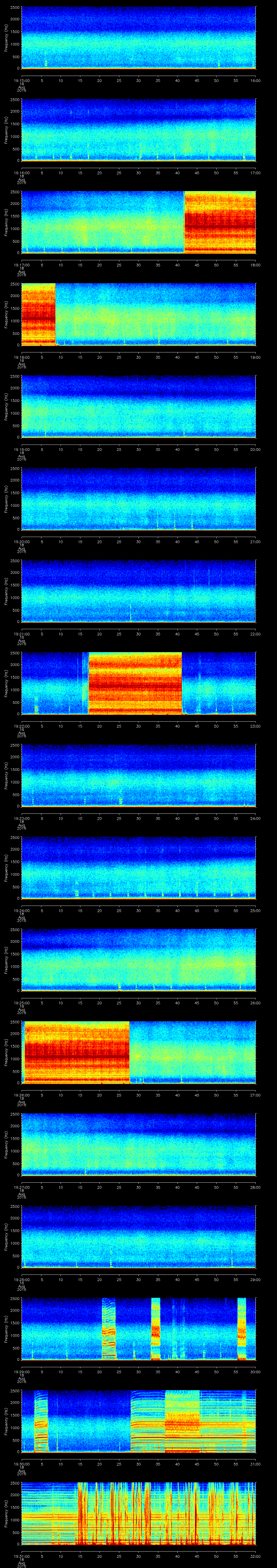Click the 16:00 end label of the first panel

255,80
